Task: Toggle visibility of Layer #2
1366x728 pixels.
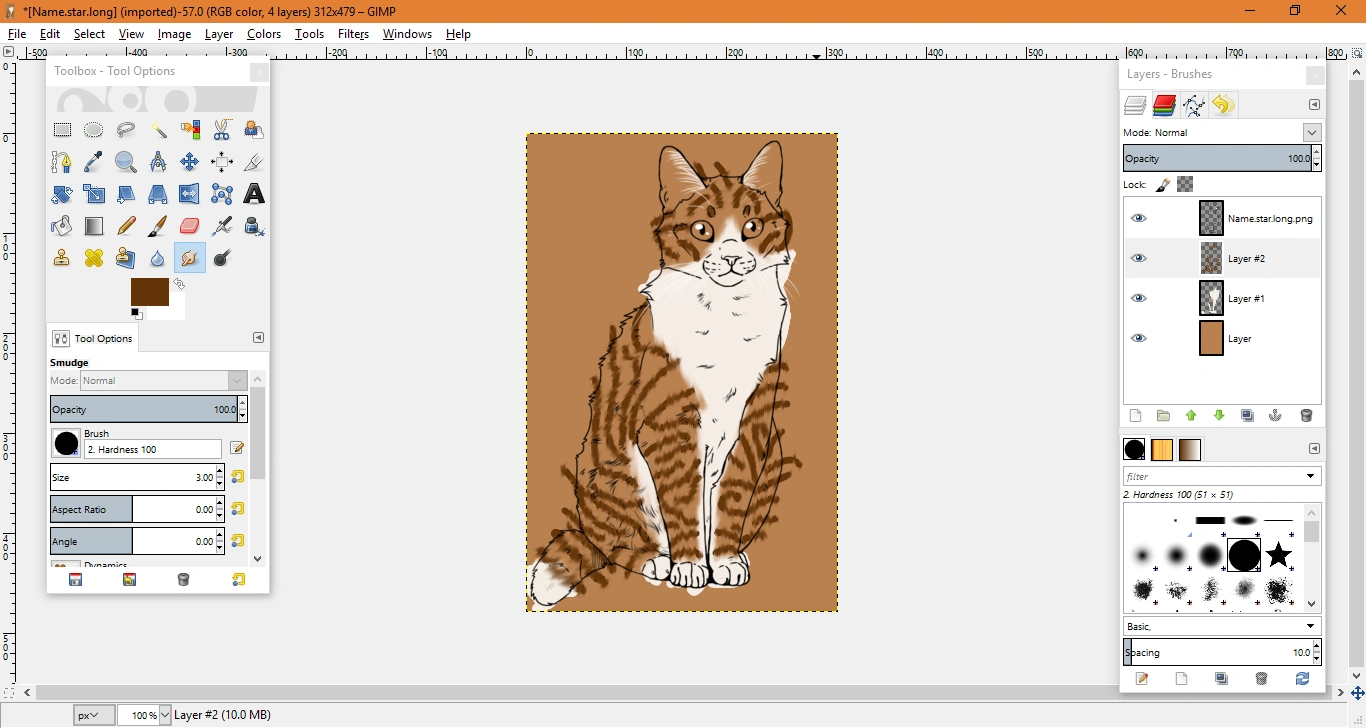Action: click(1139, 258)
